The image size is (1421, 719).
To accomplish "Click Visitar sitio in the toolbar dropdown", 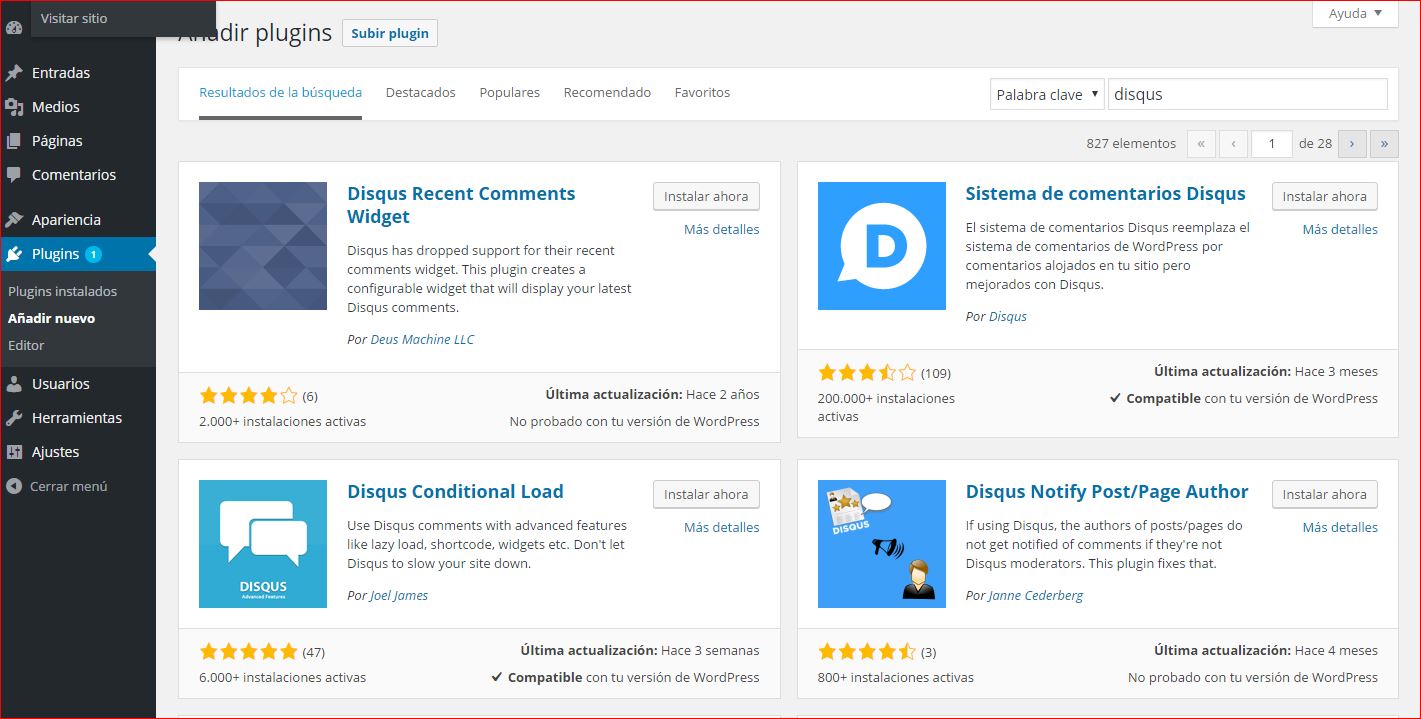I will click(74, 18).
